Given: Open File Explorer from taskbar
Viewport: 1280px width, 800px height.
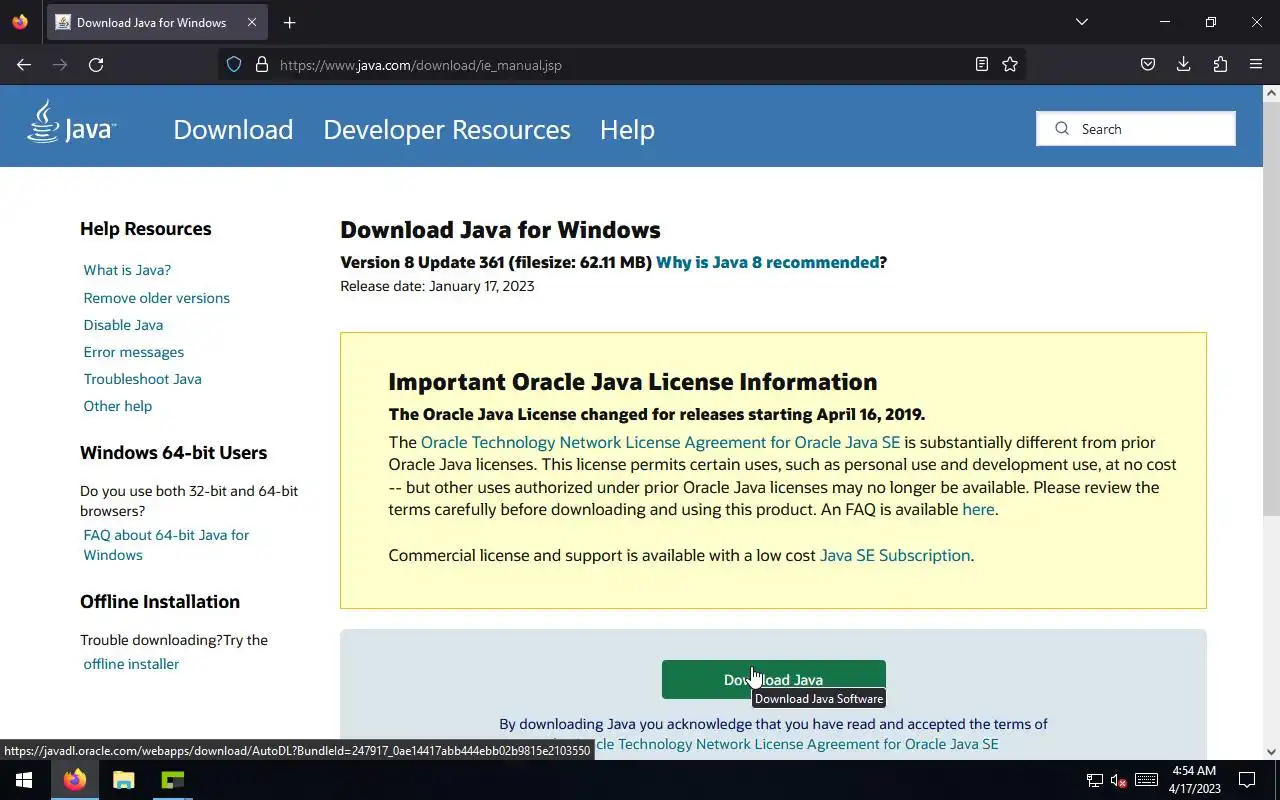Looking at the screenshot, I should (124, 780).
